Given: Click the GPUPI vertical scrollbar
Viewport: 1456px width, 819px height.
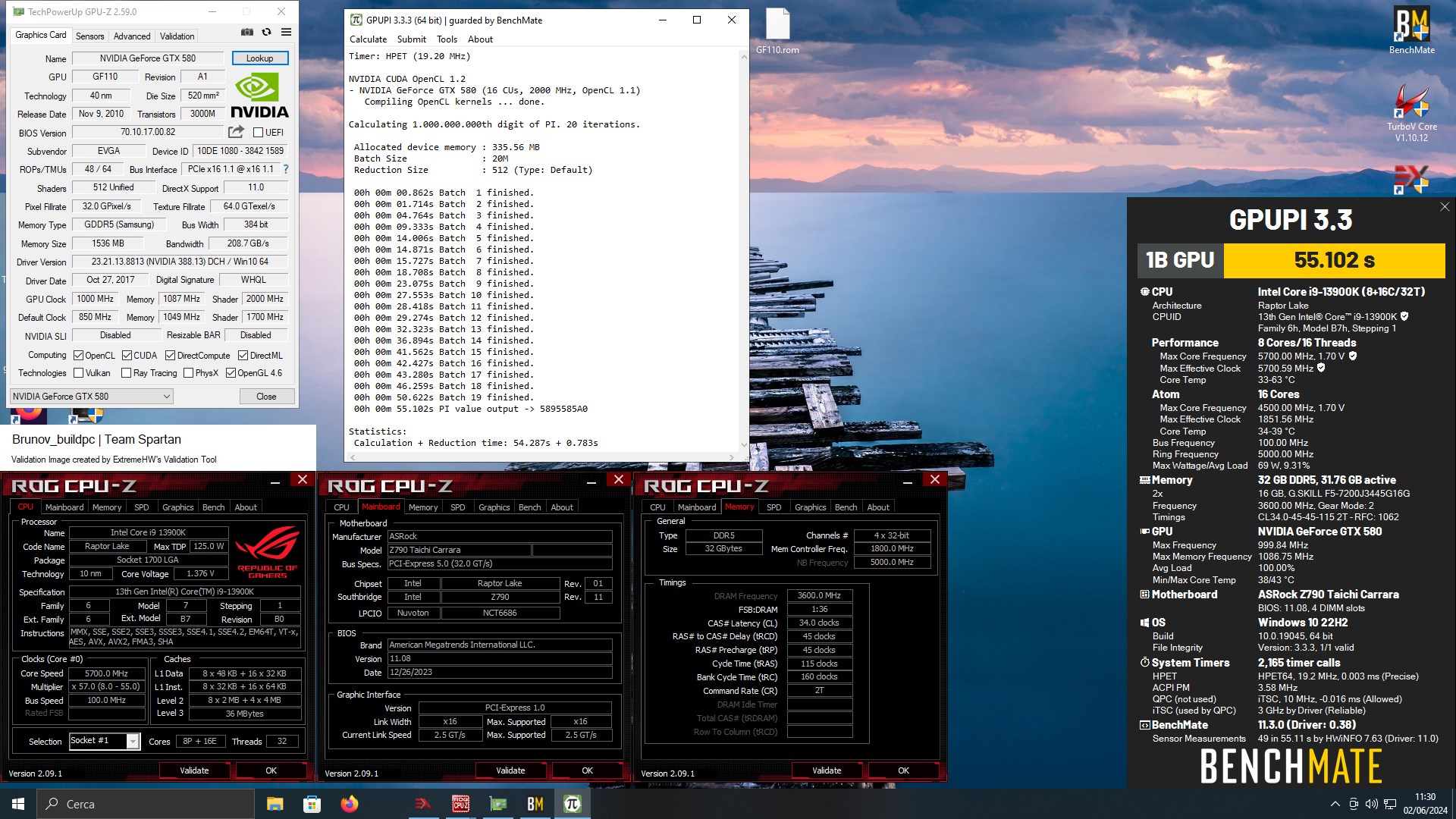Looking at the screenshot, I should click(743, 250).
